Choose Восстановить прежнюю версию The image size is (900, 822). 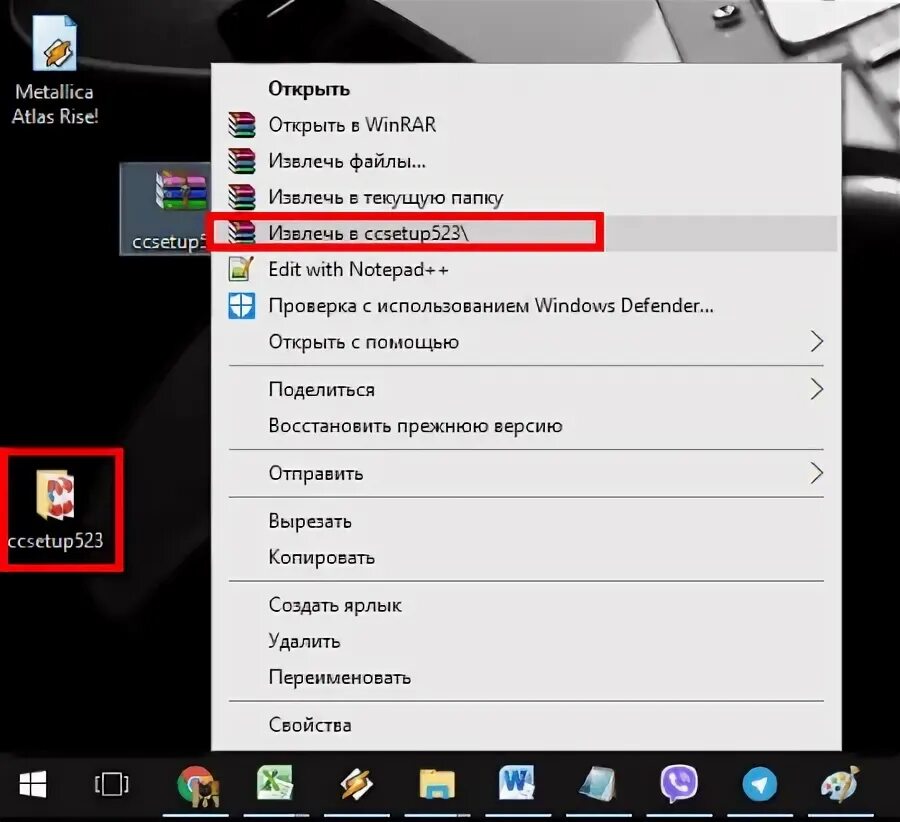point(526,426)
